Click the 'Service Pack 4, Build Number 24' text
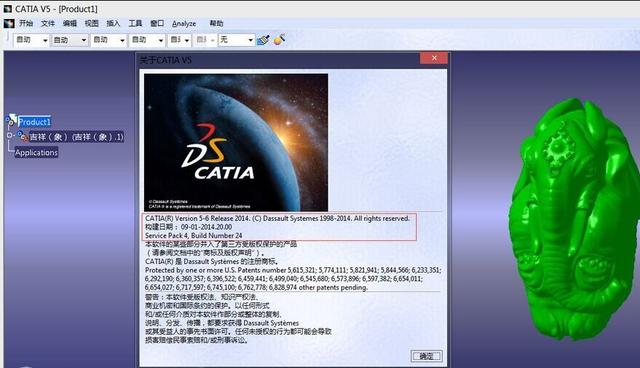This screenshot has width=640, height=368. pyautogui.click(x=193, y=236)
